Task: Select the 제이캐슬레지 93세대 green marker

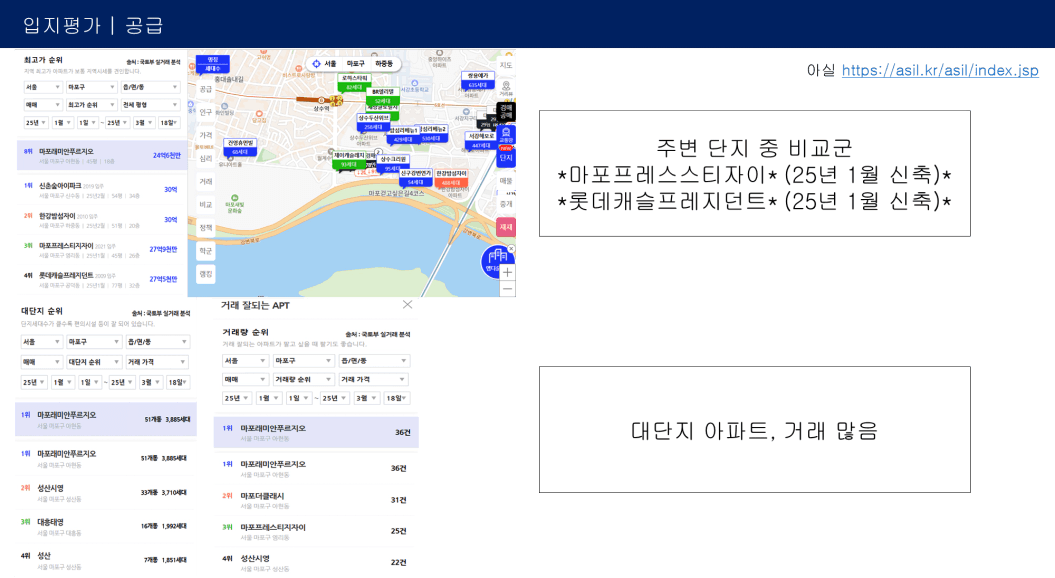Action: click(349, 160)
